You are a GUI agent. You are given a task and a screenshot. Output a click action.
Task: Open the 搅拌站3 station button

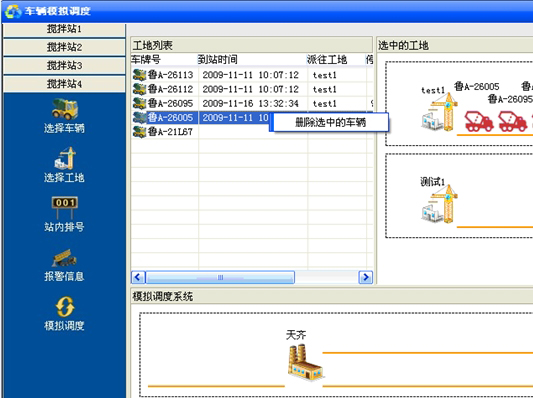pyautogui.click(x=64, y=66)
